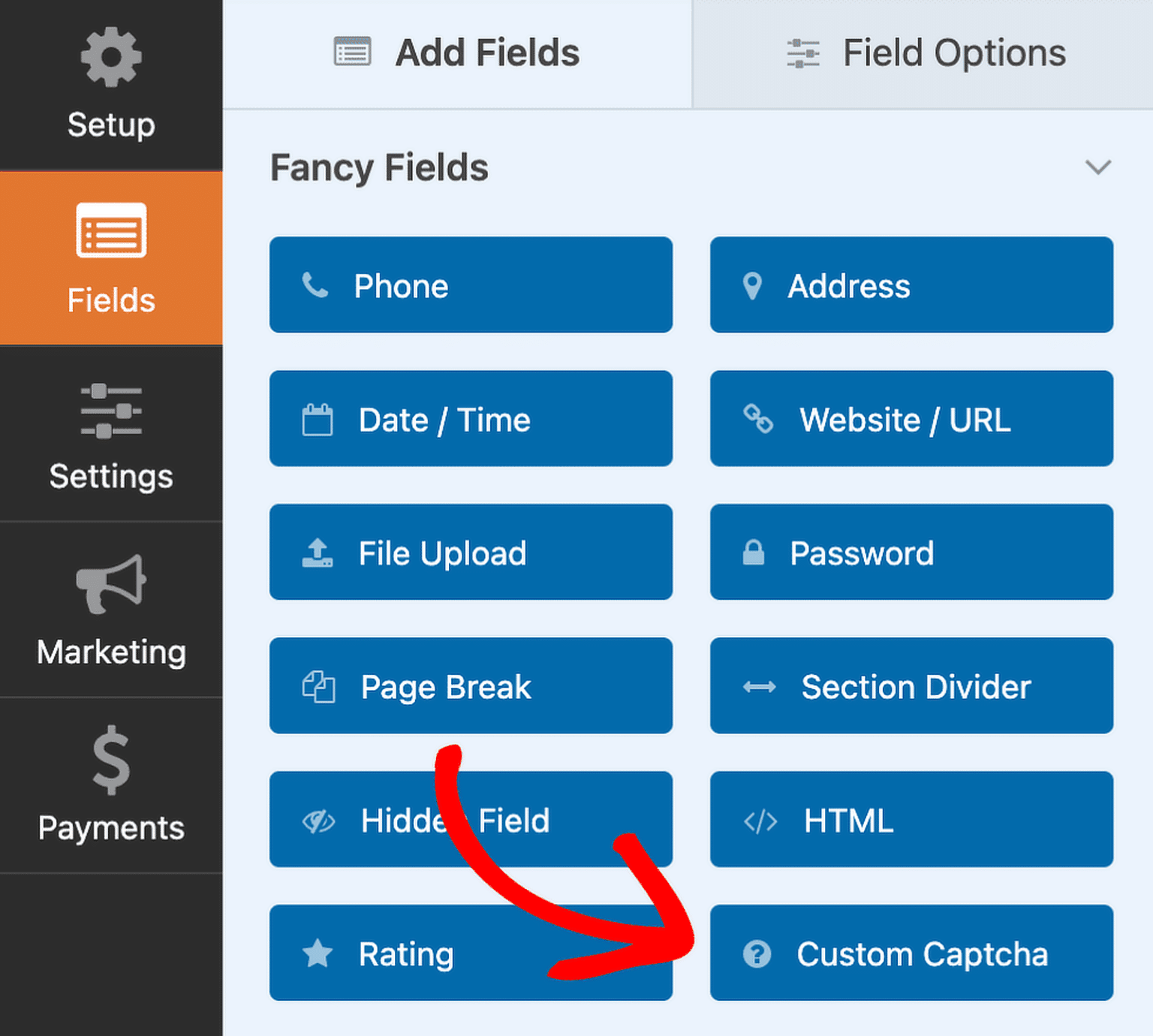
Task: Click the padlock icon on Password field
Action: pos(754,553)
